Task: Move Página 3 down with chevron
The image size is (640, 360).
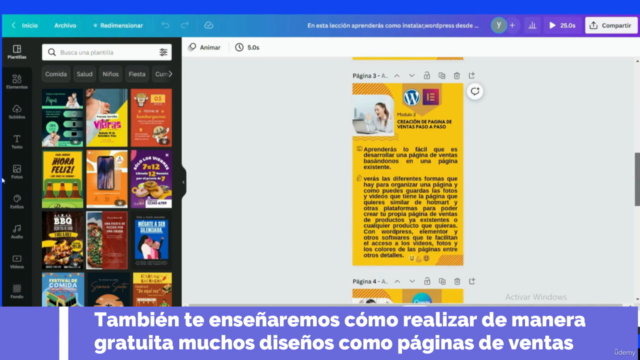Action: pyautogui.click(x=412, y=76)
